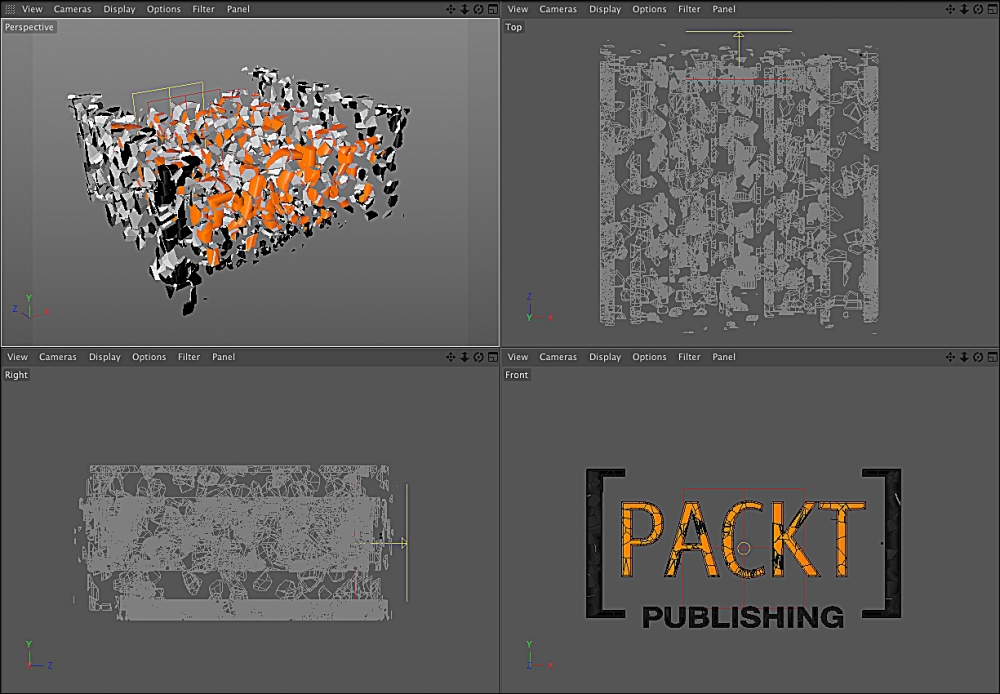
Task: Click the dotted grip handle left of Perspective View menu
Action: [x=10, y=9]
